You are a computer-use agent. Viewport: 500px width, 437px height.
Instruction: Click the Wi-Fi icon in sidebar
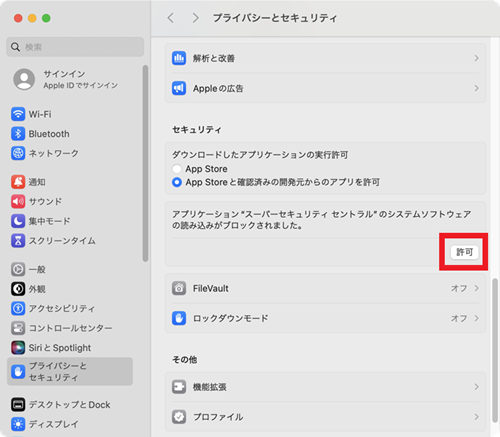click(18, 114)
